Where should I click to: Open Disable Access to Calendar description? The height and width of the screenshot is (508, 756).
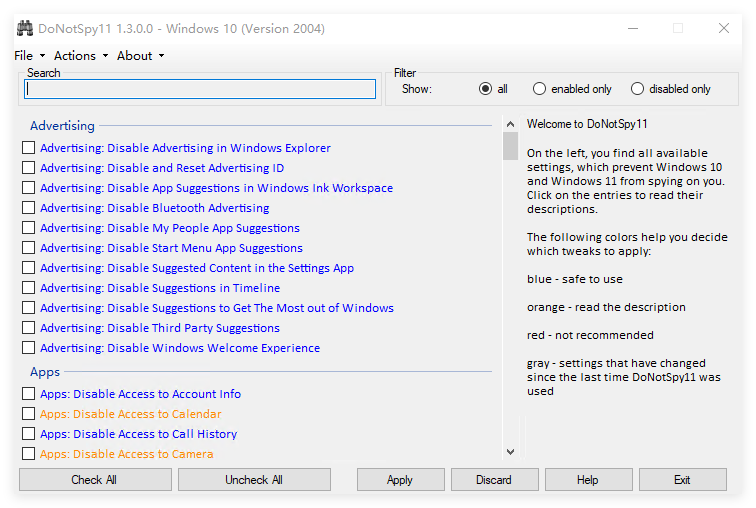tap(131, 414)
